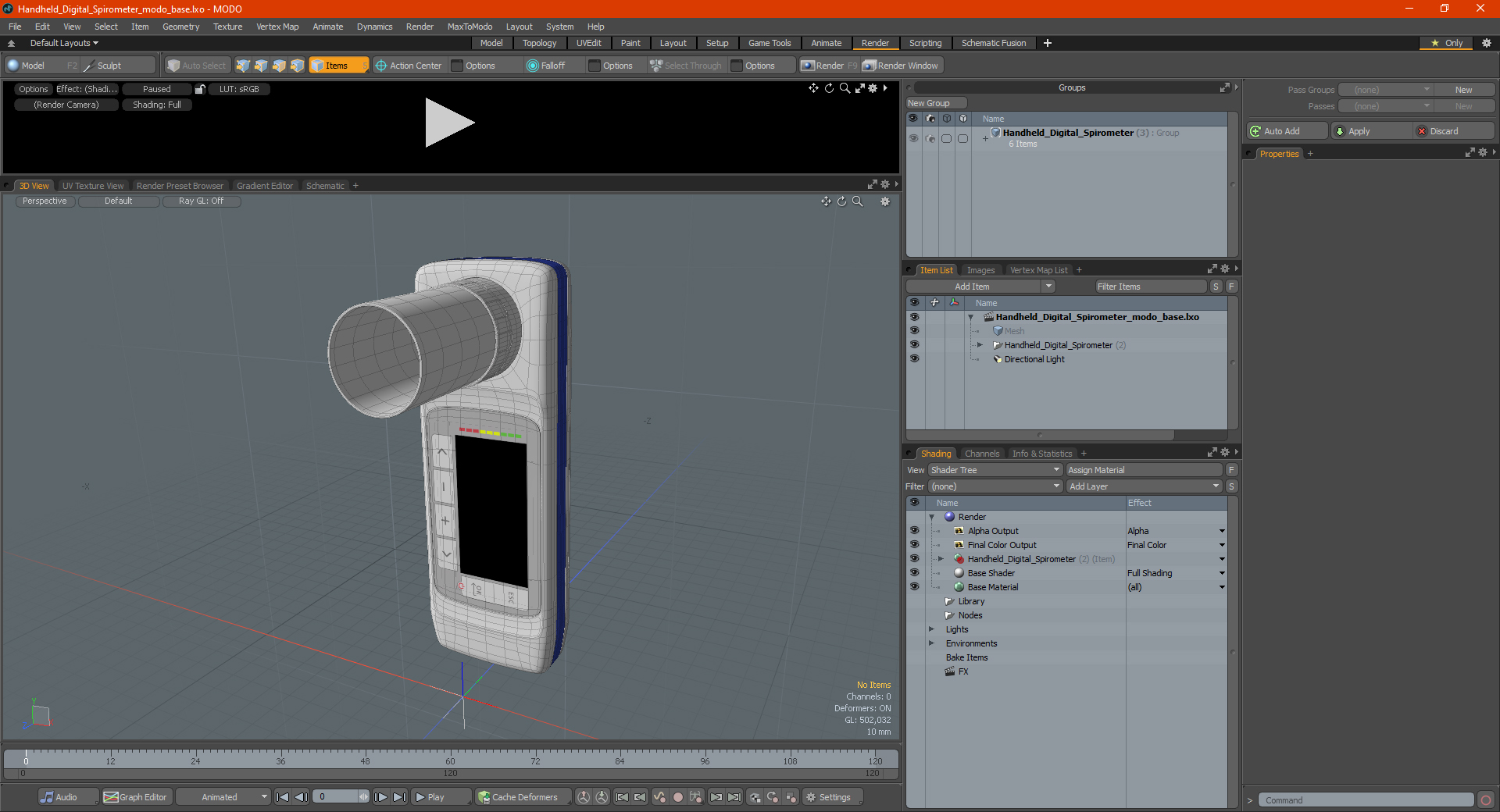Toggle visibility of scene file item
Image resolution: width=1500 pixels, height=812 pixels.
pyautogui.click(x=914, y=317)
